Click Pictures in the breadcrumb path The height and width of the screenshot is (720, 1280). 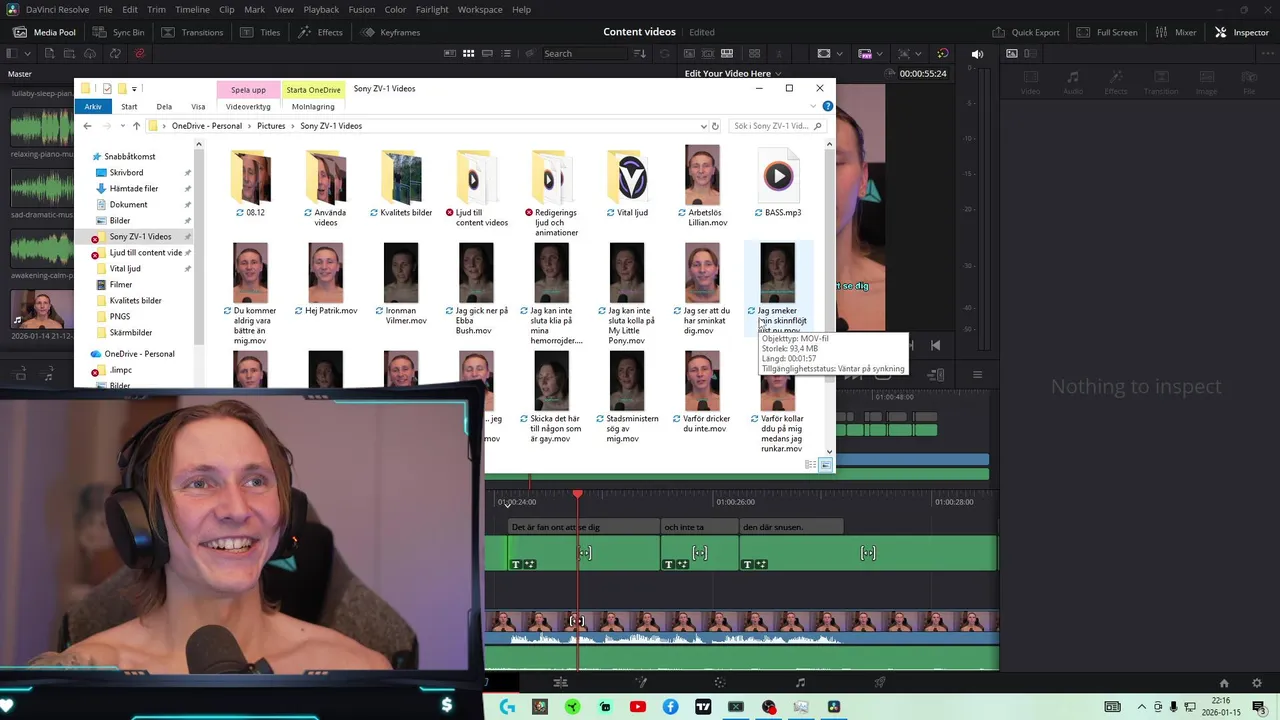271,126
